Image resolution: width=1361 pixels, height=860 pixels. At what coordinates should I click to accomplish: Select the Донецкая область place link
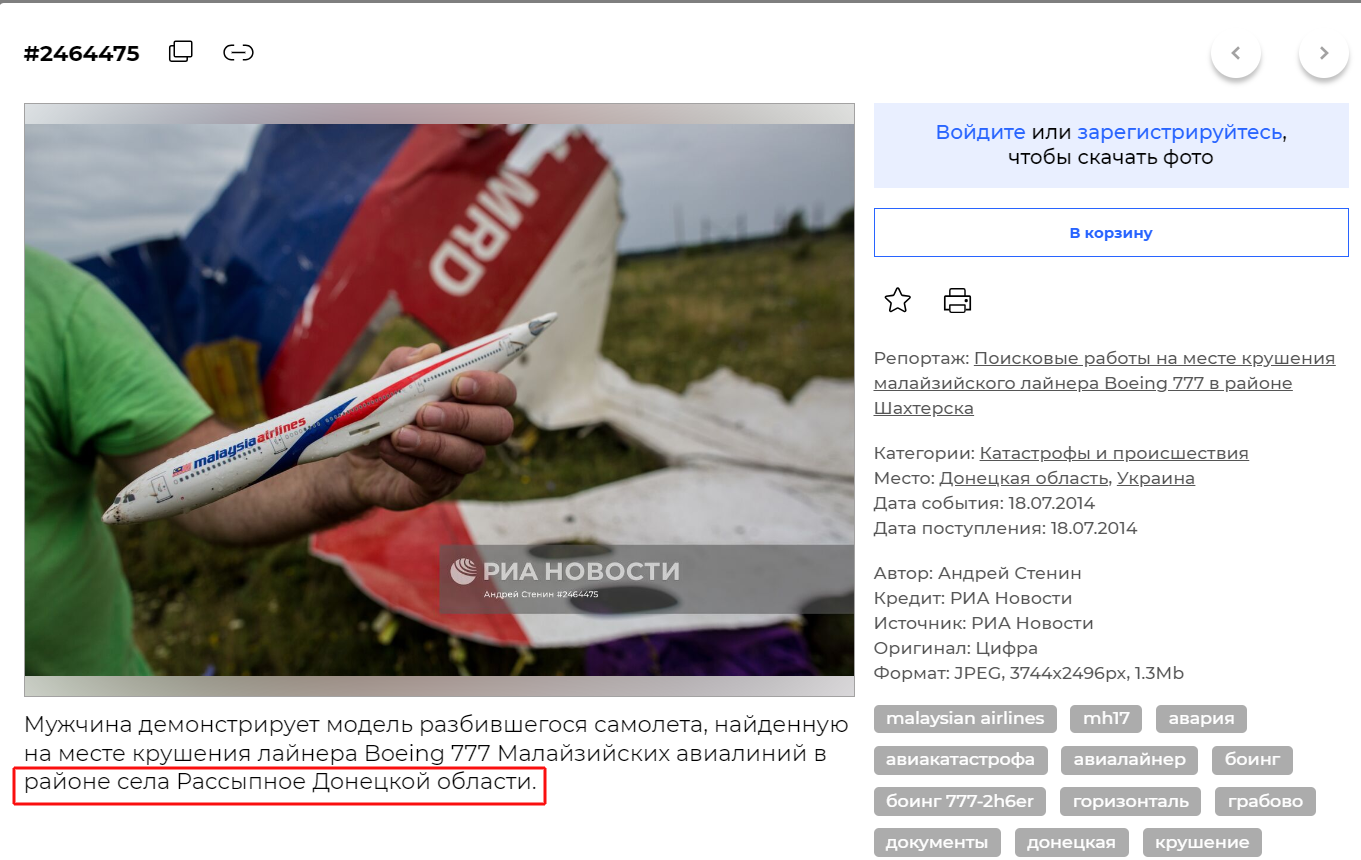coord(1023,478)
